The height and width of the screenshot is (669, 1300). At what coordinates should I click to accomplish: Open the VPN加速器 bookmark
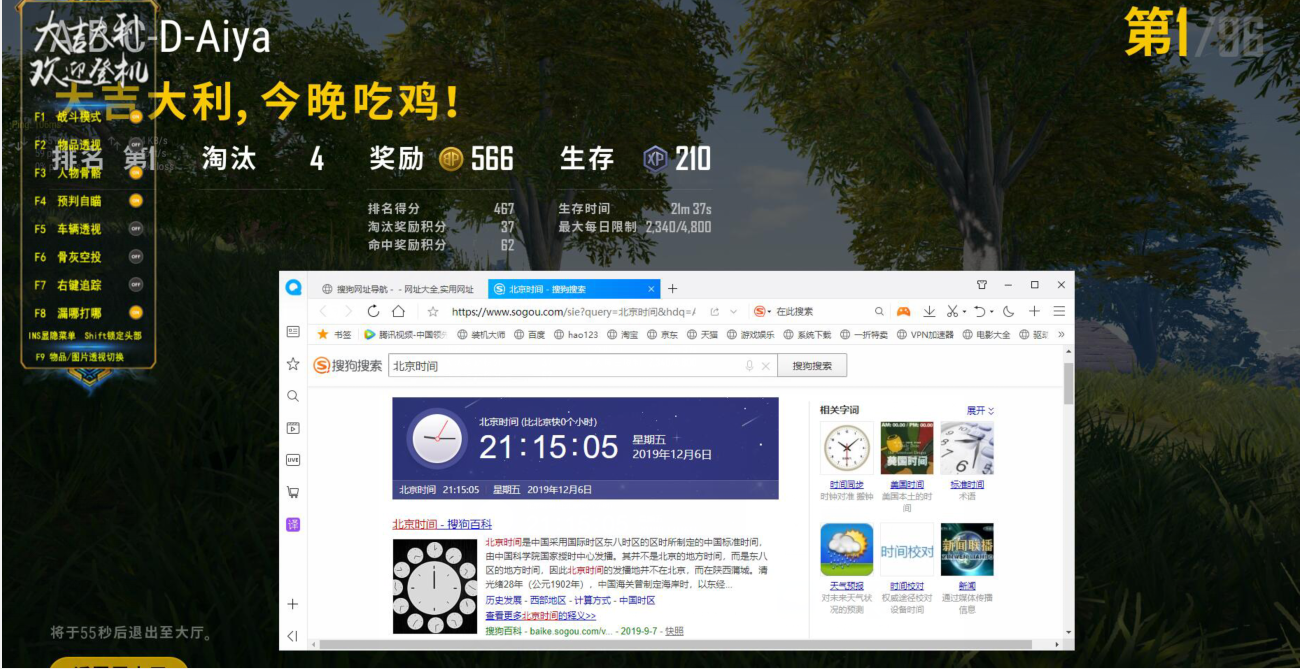point(926,335)
